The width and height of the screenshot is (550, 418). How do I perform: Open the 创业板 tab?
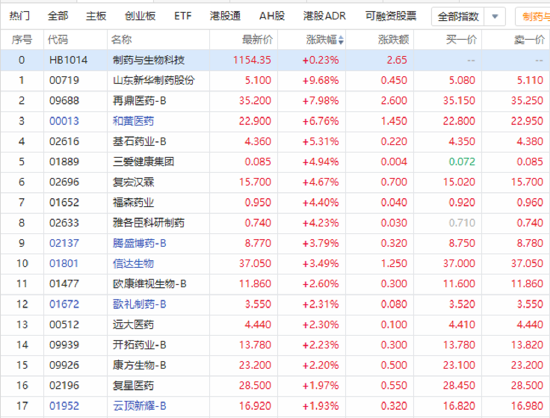tap(140, 16)
